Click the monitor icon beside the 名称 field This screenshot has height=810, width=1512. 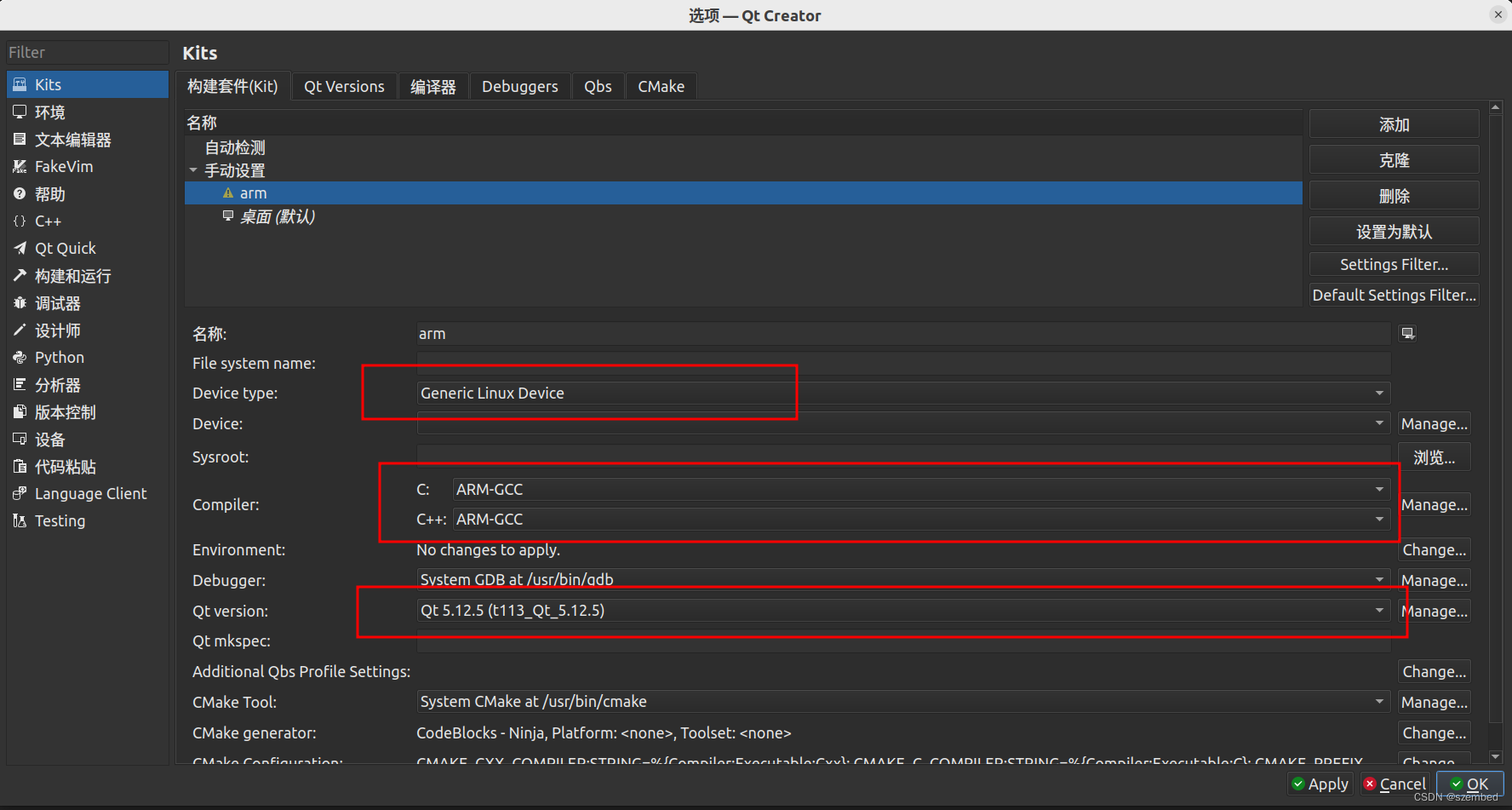coord(1406,333)
